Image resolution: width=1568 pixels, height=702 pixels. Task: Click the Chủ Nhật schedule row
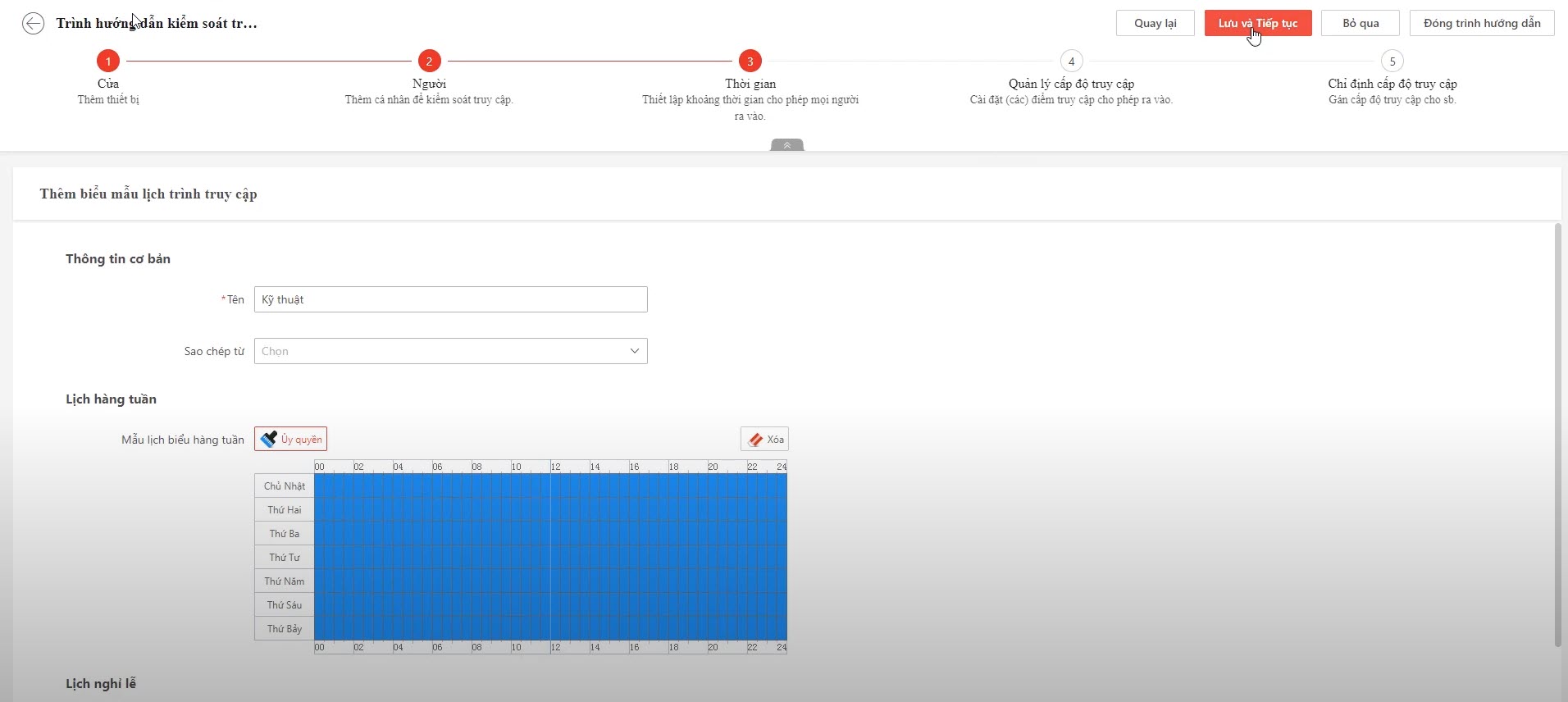(550, 485)
